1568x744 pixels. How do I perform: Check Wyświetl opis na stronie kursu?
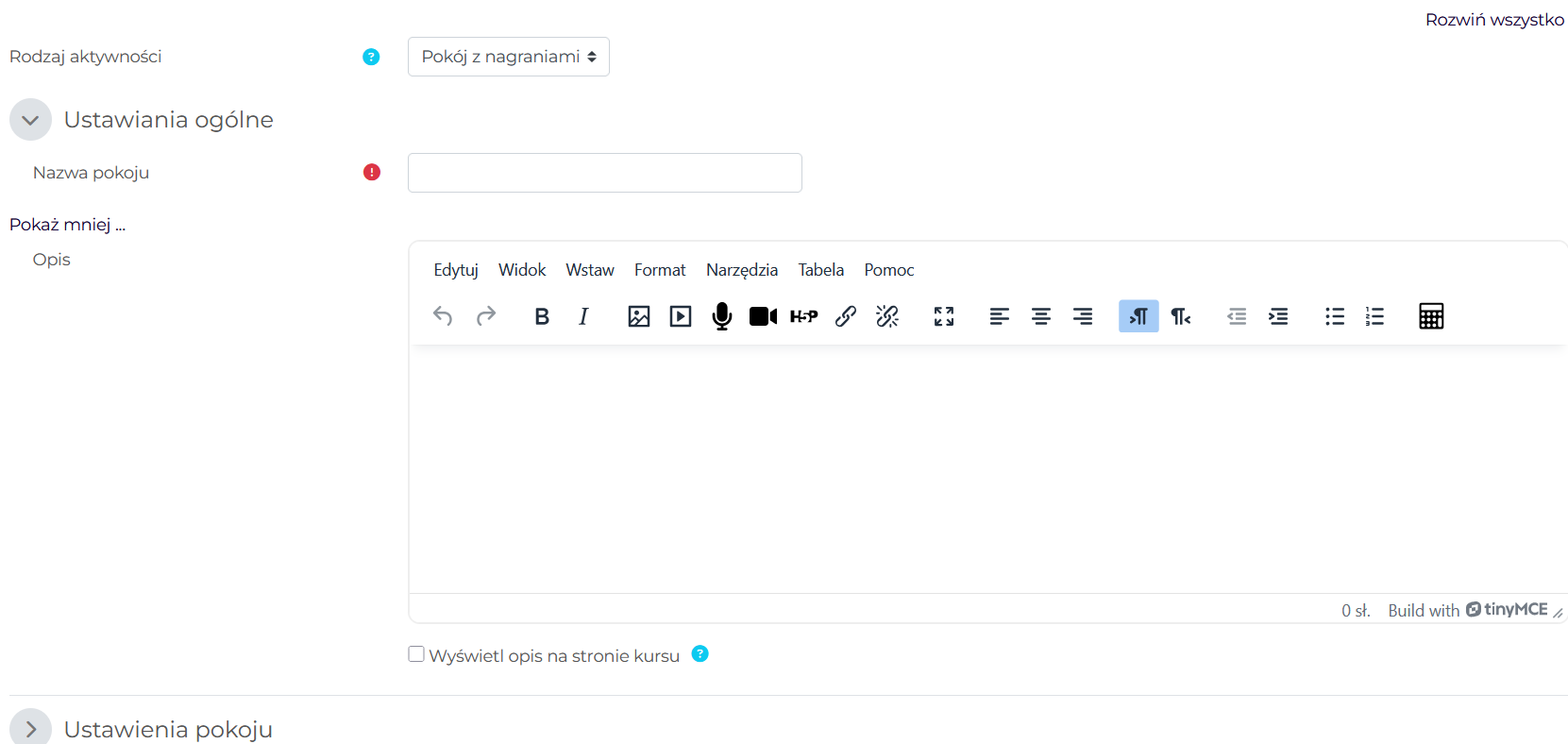(416, 654)
